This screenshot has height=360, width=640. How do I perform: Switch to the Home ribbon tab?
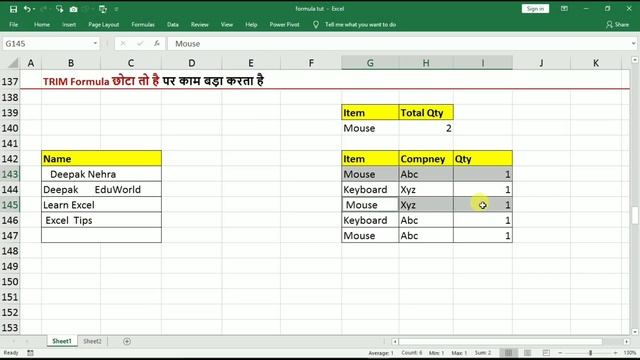pos(42,24)
